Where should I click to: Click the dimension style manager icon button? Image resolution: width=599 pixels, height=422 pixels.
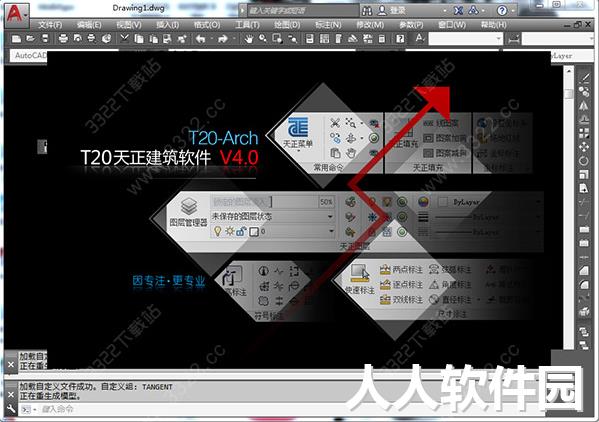point(513,39)
